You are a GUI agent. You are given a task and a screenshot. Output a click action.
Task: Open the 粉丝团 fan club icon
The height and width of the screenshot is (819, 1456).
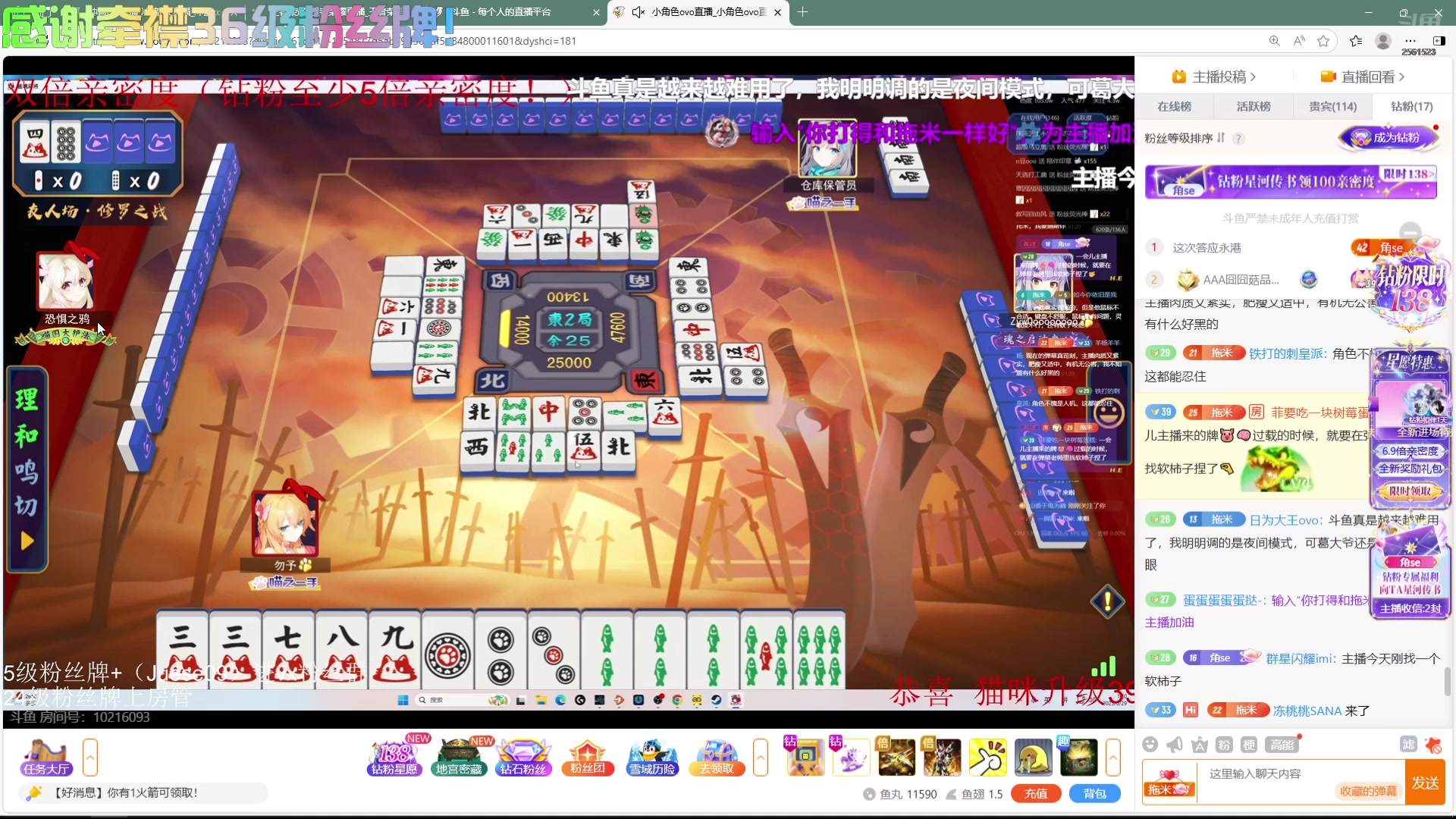click(x=588, y=757)
